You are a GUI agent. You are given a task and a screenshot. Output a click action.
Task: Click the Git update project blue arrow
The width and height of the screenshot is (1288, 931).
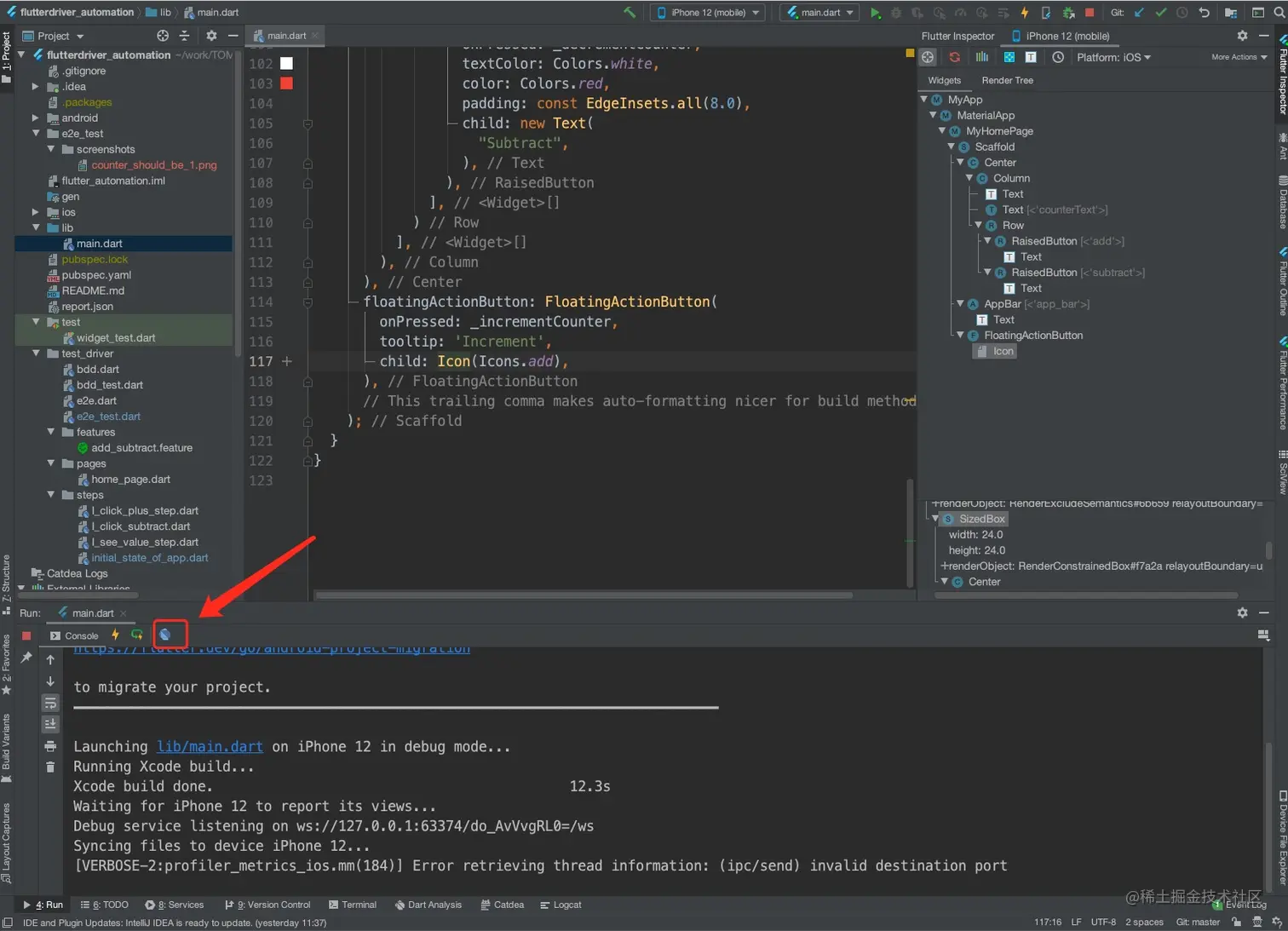(1139, 13)
